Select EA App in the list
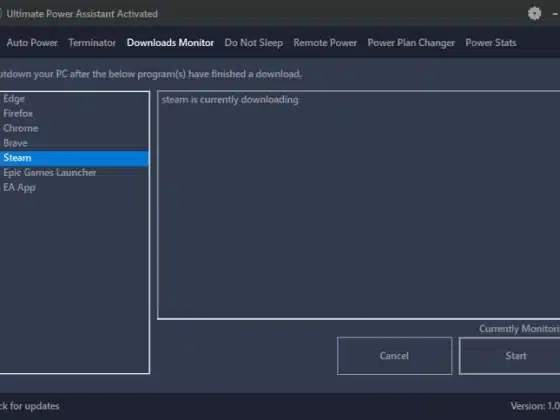Screen dimensions: 560x420 click(x=75, y=188)
